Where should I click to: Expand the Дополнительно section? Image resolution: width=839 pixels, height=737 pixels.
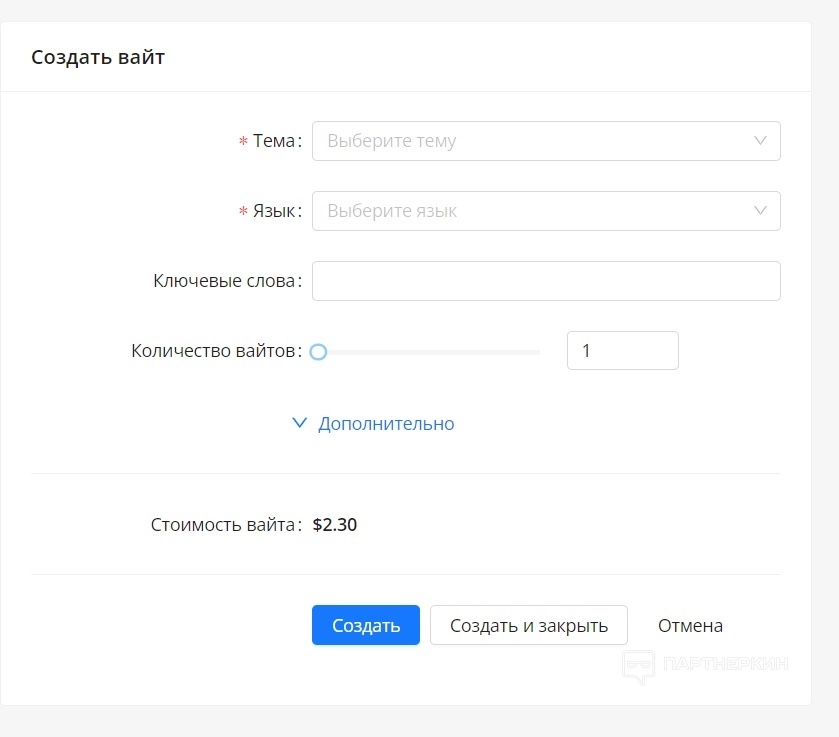[385, 424]
